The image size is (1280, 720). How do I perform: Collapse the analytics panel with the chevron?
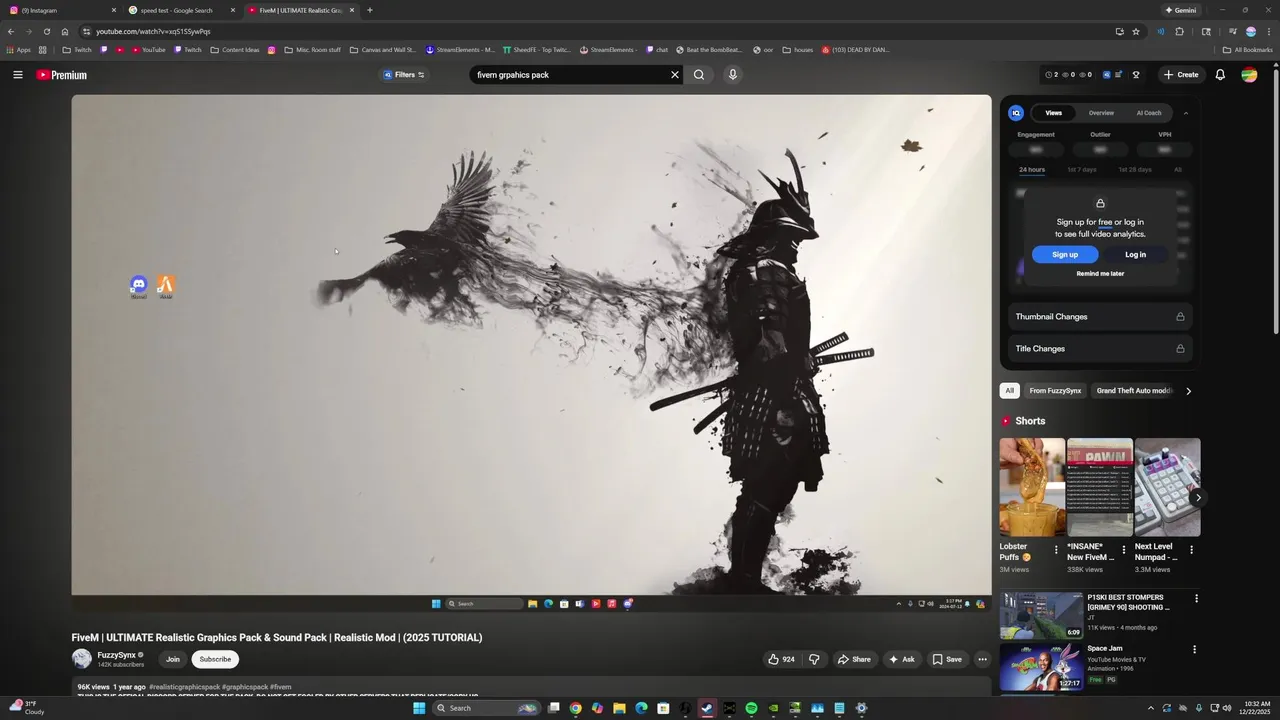pos(1186,113)
